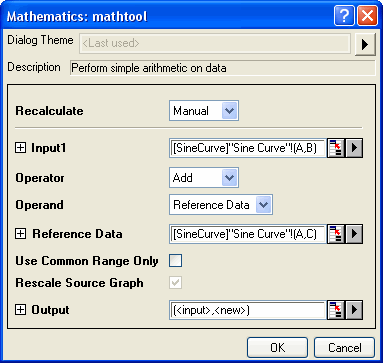
Task: Click the help question mark button
Action: [344, 16]
